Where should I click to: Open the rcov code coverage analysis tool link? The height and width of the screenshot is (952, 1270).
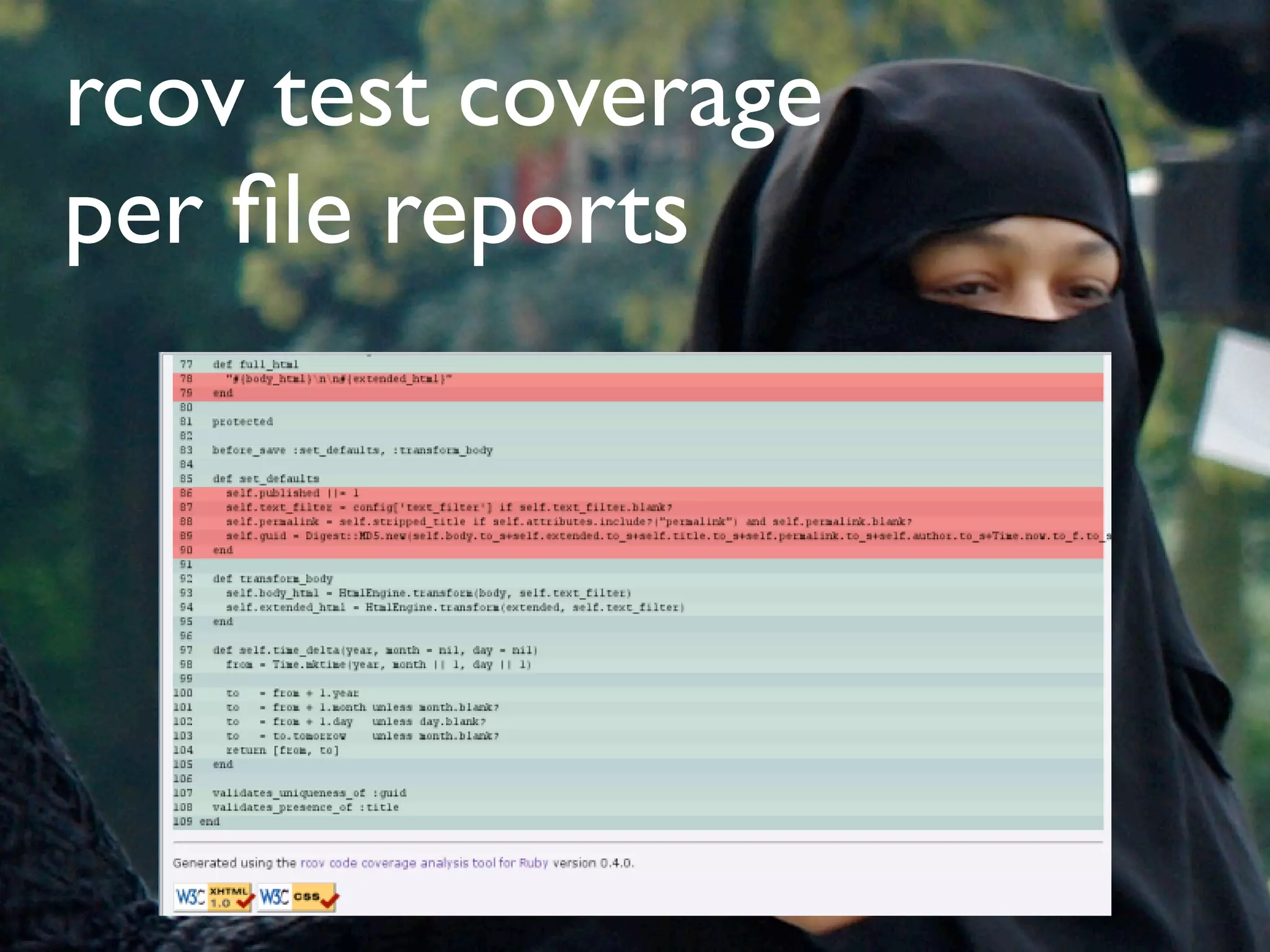pos(424,863)
